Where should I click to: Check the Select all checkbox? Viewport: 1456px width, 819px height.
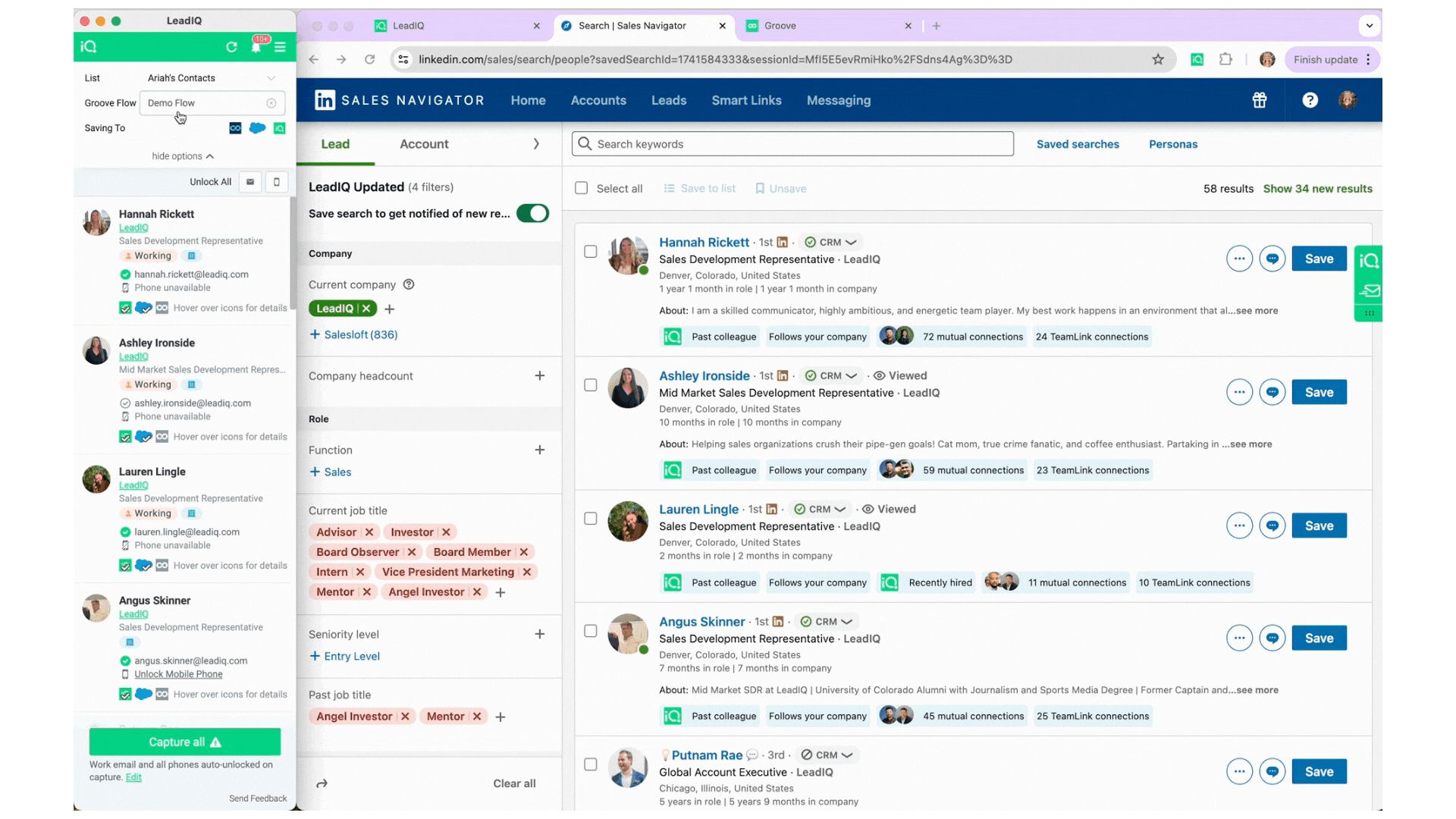[x=581, y=188]
